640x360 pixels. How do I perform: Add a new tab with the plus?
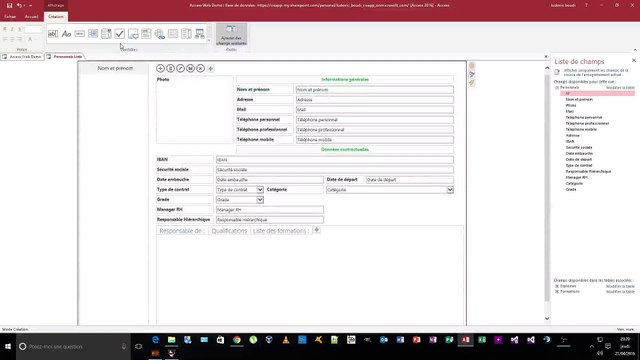click(x=316, y=230)
